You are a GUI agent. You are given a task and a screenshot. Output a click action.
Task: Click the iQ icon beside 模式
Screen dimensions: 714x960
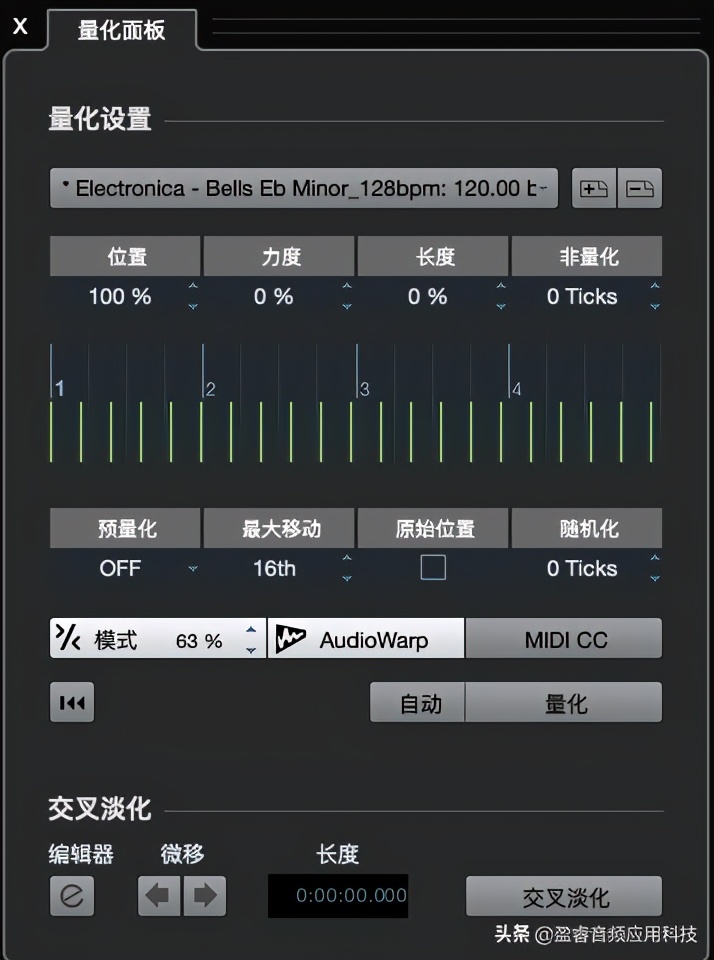coord(67,637)
